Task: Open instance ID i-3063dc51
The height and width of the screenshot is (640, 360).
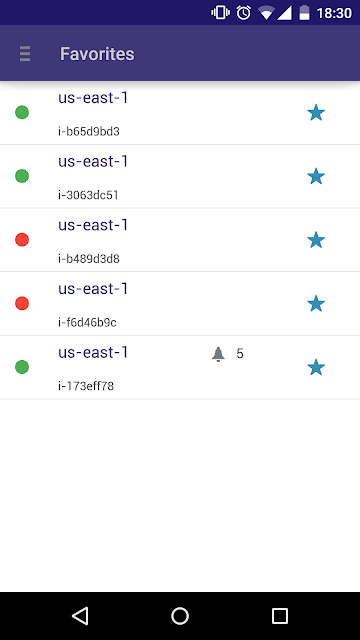Action: point(88,195)
